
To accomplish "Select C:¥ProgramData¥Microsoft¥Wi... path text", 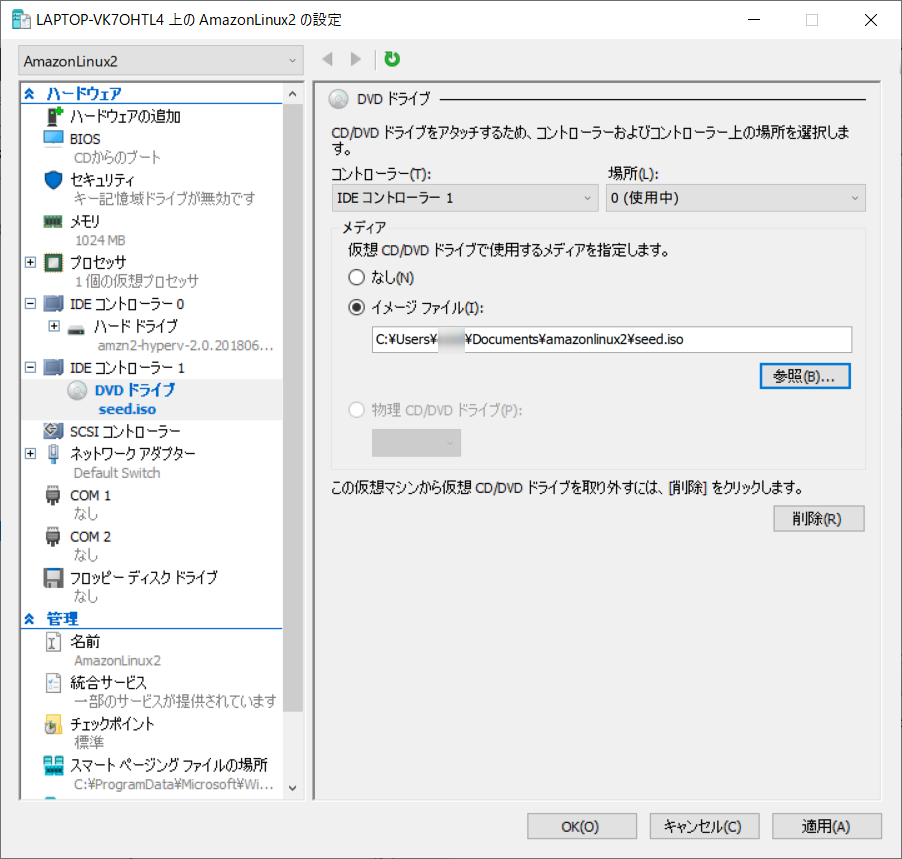I will 174,784.
